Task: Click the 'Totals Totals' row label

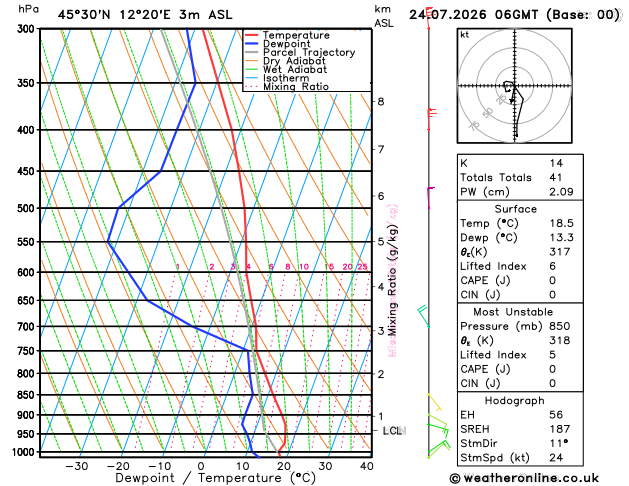Action: tap(496, 178)
